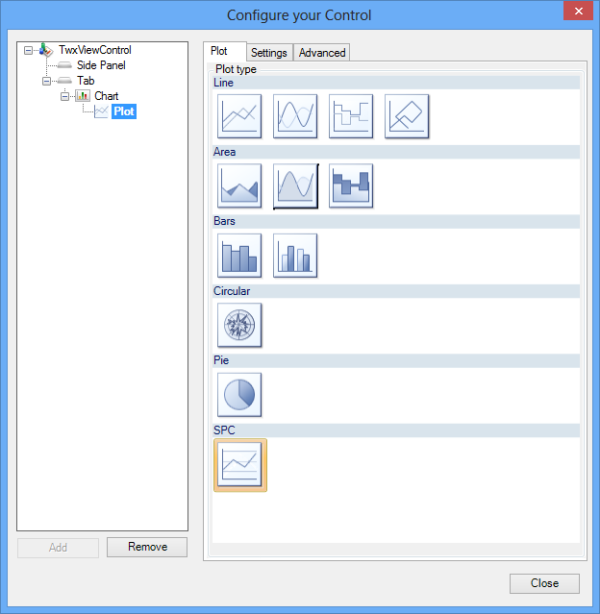Choose the filled area plot type
This screenshot has width=600, height=614.
[239, 186]
